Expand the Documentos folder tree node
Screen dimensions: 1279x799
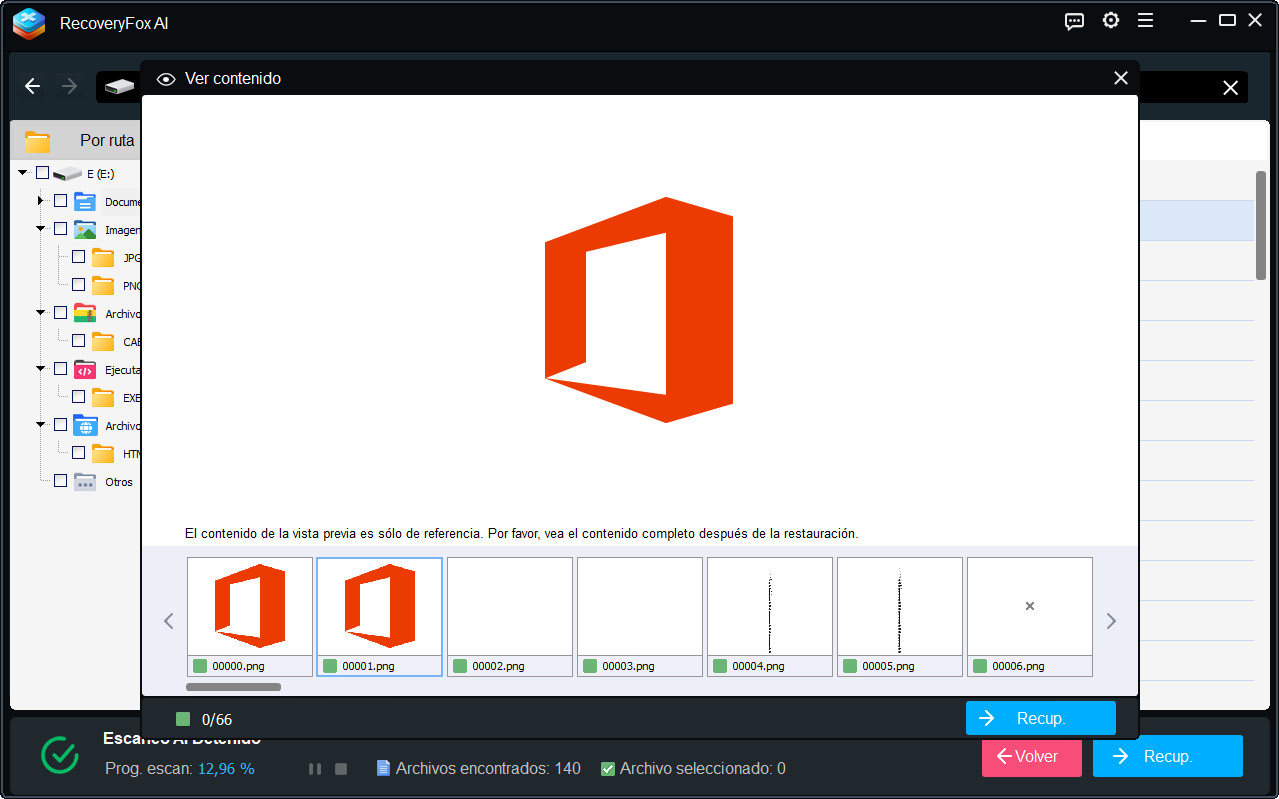(x=41, y=201)
